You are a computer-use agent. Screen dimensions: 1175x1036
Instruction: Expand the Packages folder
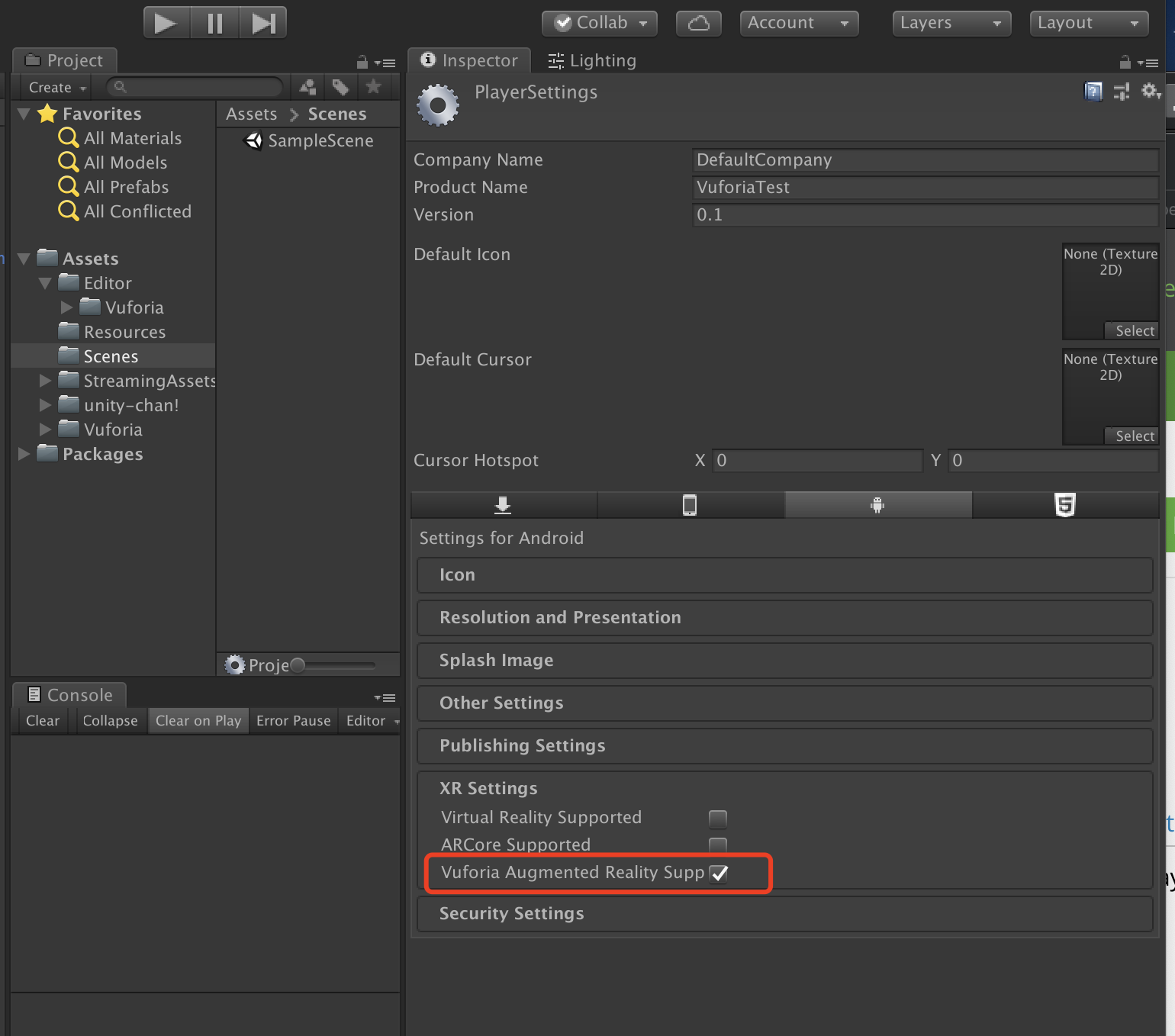click(x=24, y=454)
